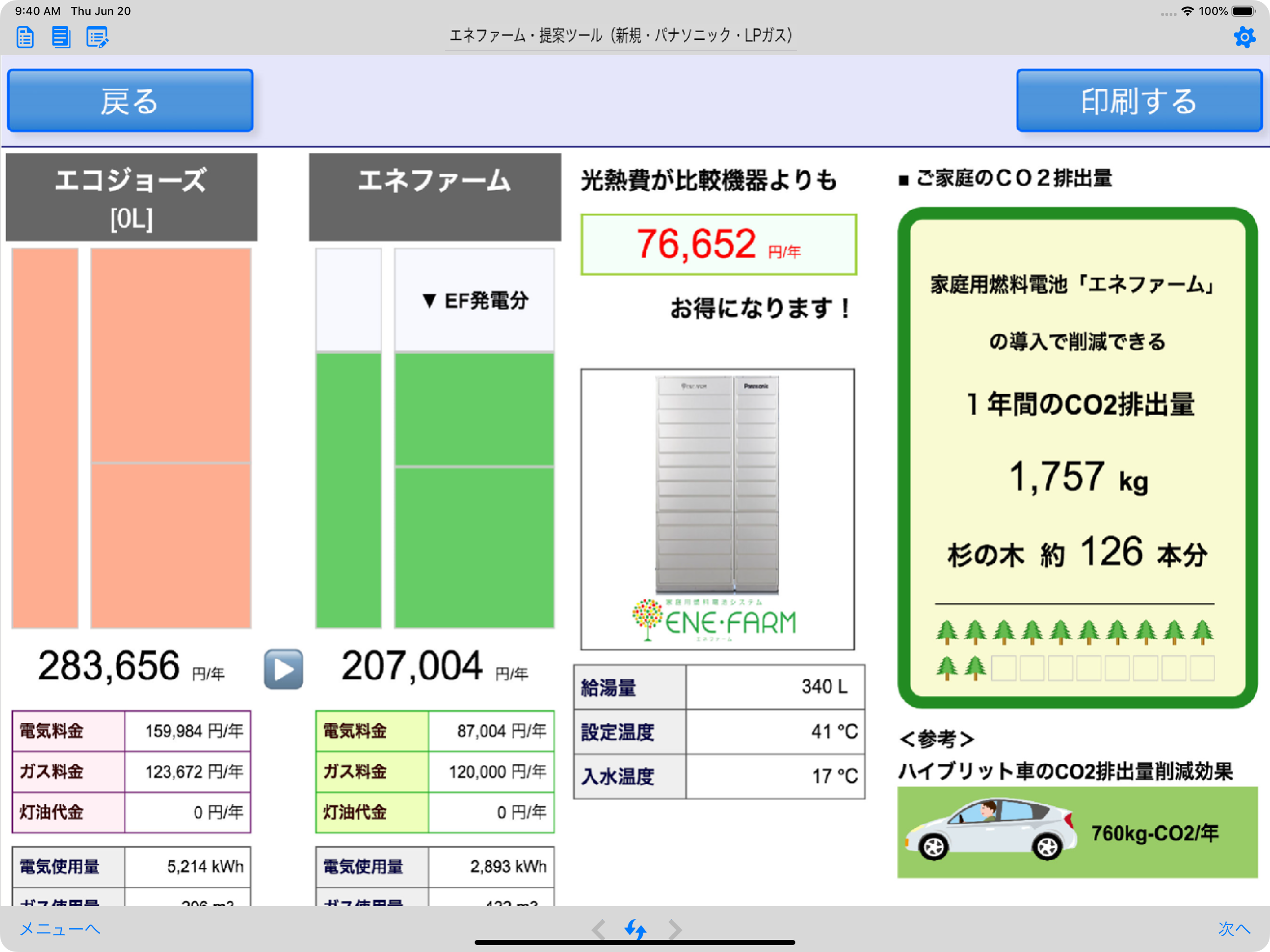Screen dimensions: 1270x952
Task: Open the document edit icon with pencil
Action: coord(97,37)
